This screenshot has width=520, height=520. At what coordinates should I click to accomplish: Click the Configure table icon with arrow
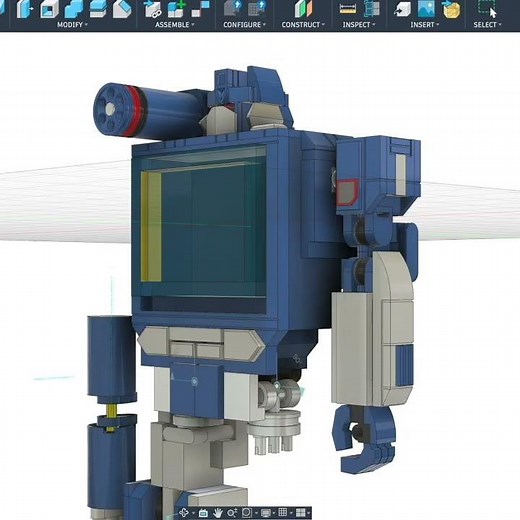pos(256,8)
